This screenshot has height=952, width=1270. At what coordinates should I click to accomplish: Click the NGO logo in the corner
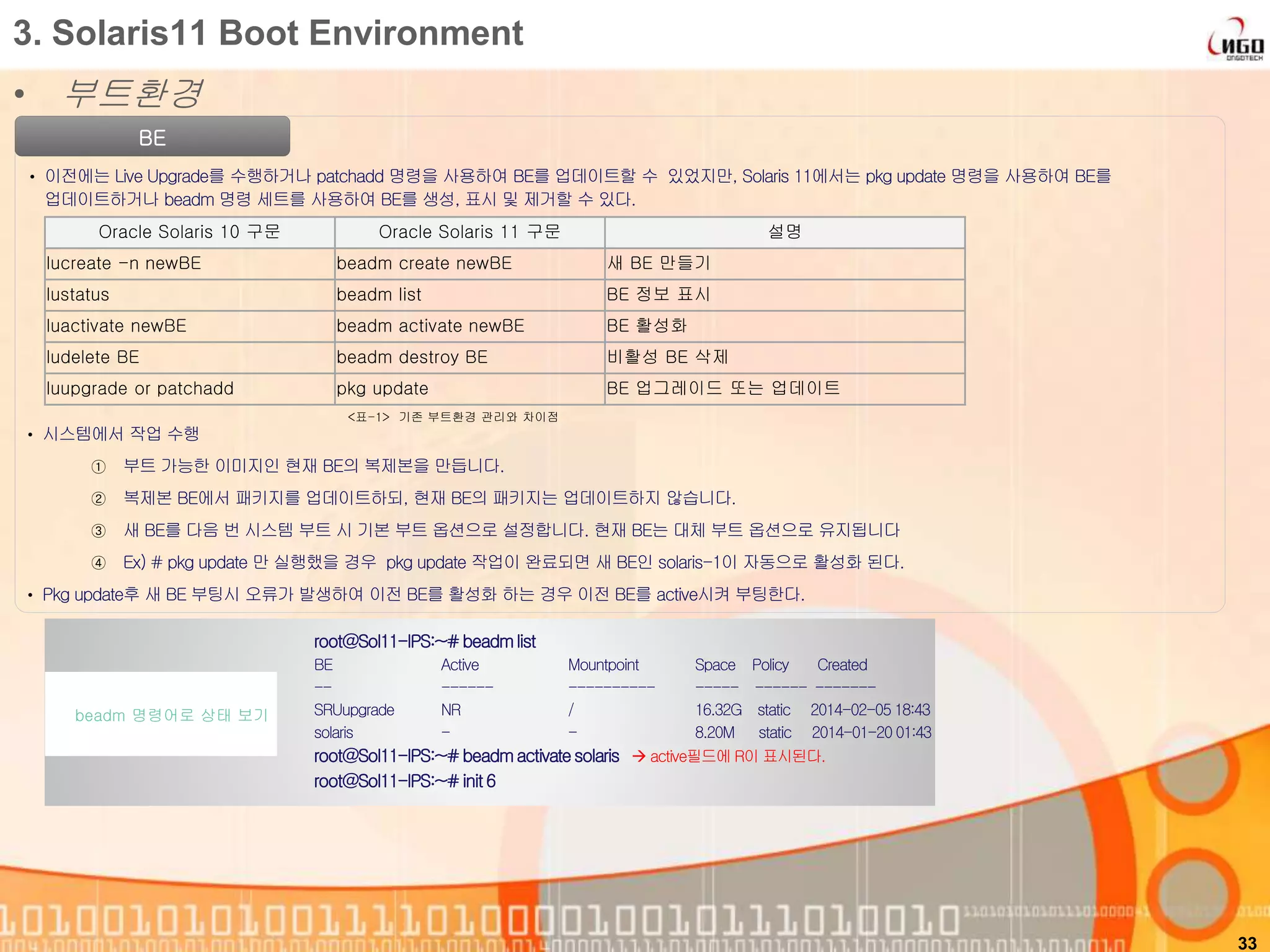pos(1235,39)
